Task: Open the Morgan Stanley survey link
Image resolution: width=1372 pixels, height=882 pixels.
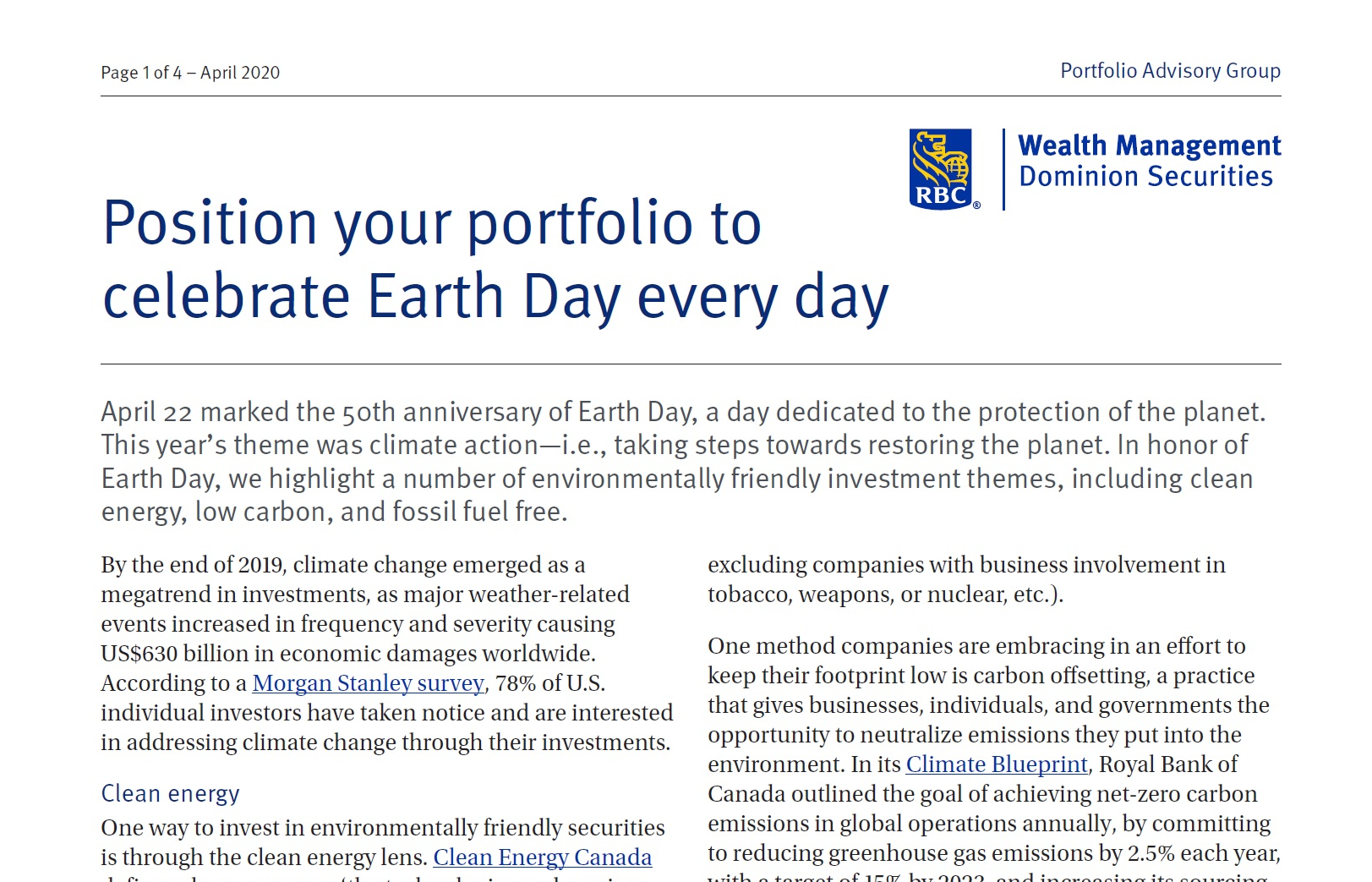Action: (368, 683)
